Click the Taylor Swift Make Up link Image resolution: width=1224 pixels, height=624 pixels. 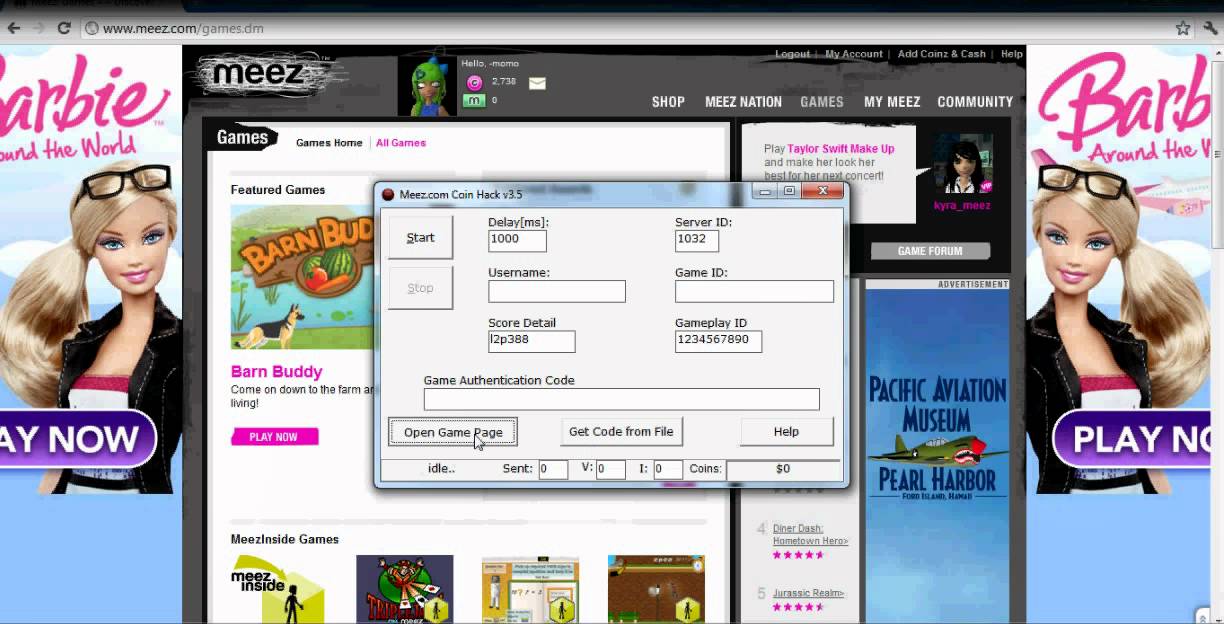point(841,149)
